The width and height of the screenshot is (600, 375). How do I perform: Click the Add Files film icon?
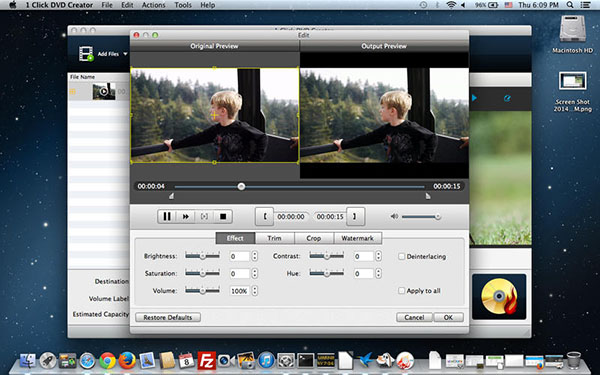tap(86, 54)
